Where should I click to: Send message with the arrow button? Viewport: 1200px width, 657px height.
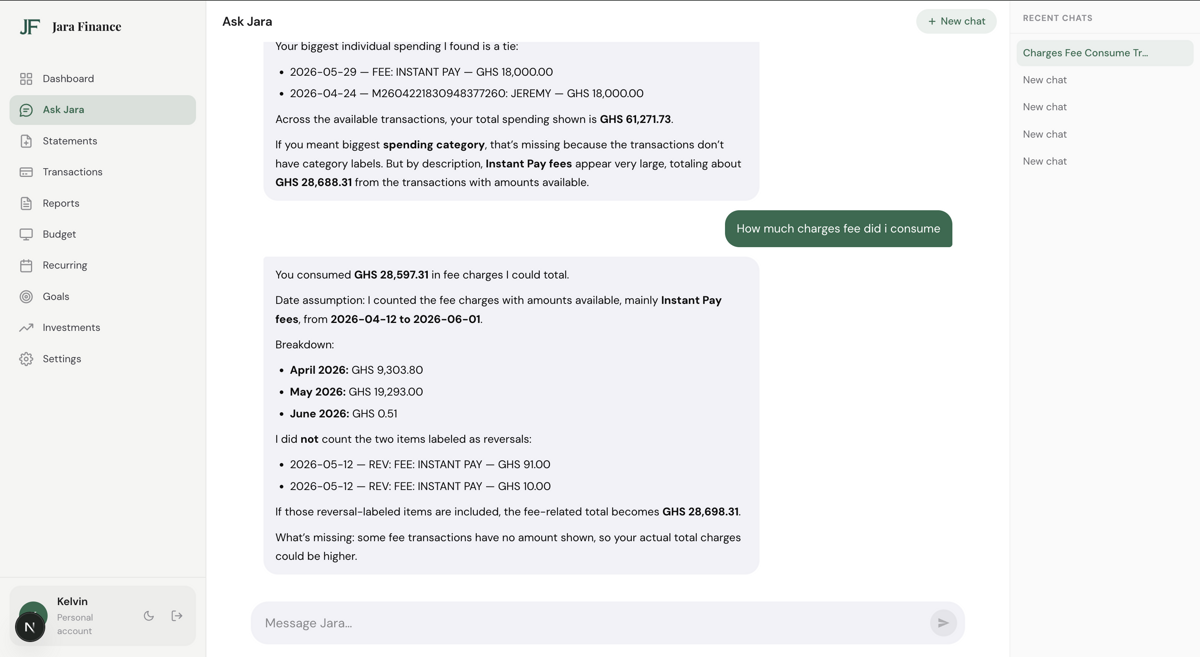coord(943,623)
